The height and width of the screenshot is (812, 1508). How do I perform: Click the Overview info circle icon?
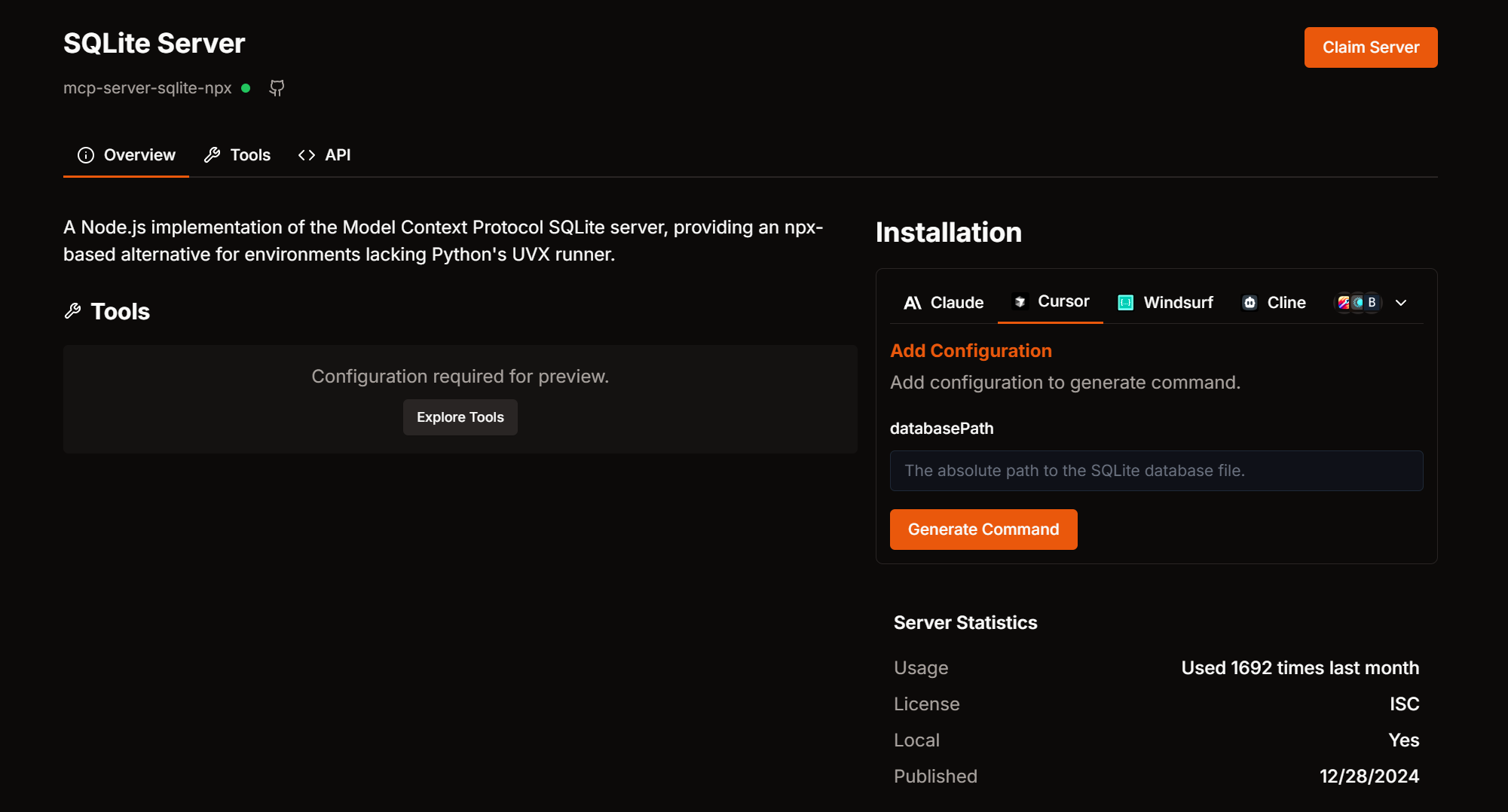tap(86, 155)
